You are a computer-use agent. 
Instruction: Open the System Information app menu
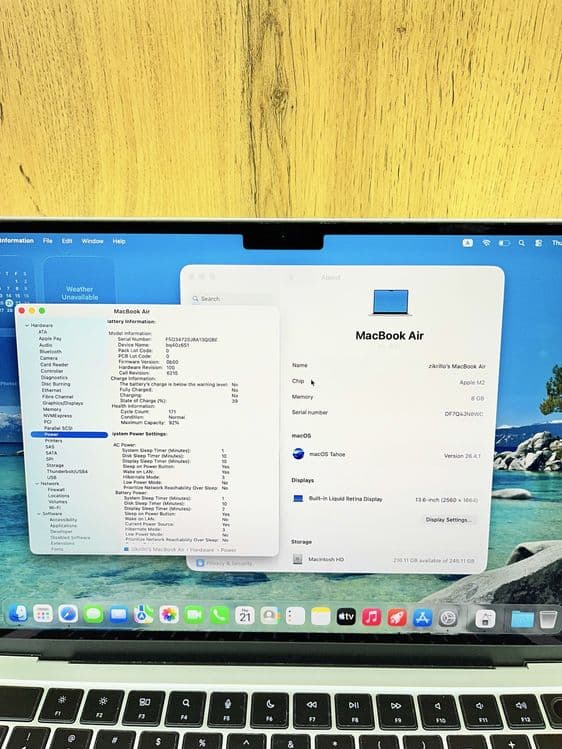[17, 240]
